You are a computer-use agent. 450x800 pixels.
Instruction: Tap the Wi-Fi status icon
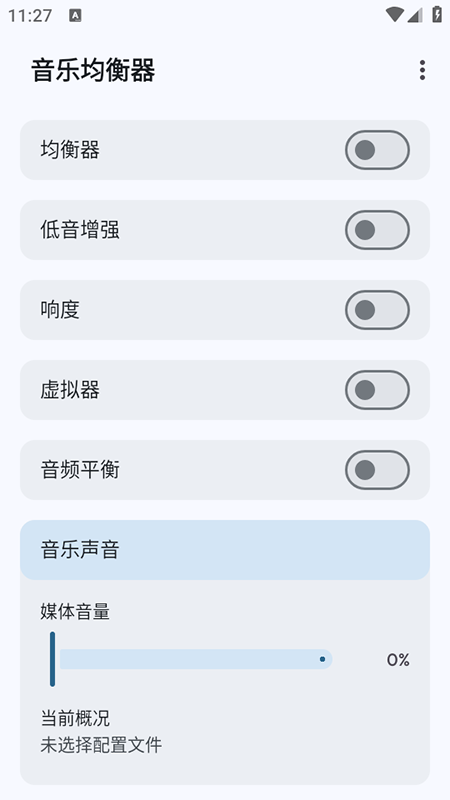(x=394, y=15)
